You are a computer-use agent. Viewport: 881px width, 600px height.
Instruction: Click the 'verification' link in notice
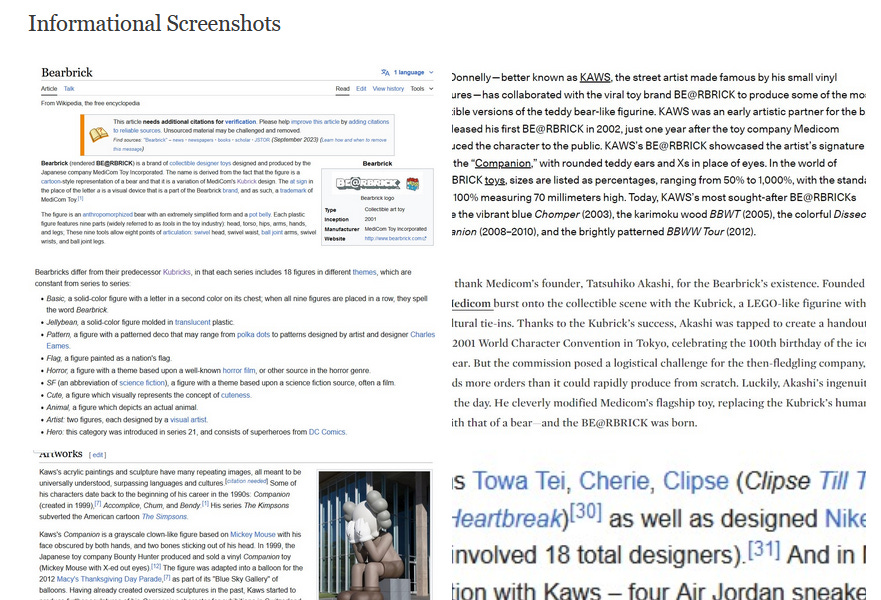pos(240,121)
